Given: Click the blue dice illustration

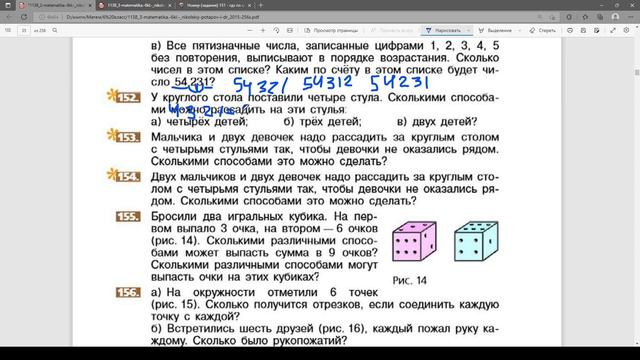Looking at the screenshot, I should 476,241.
